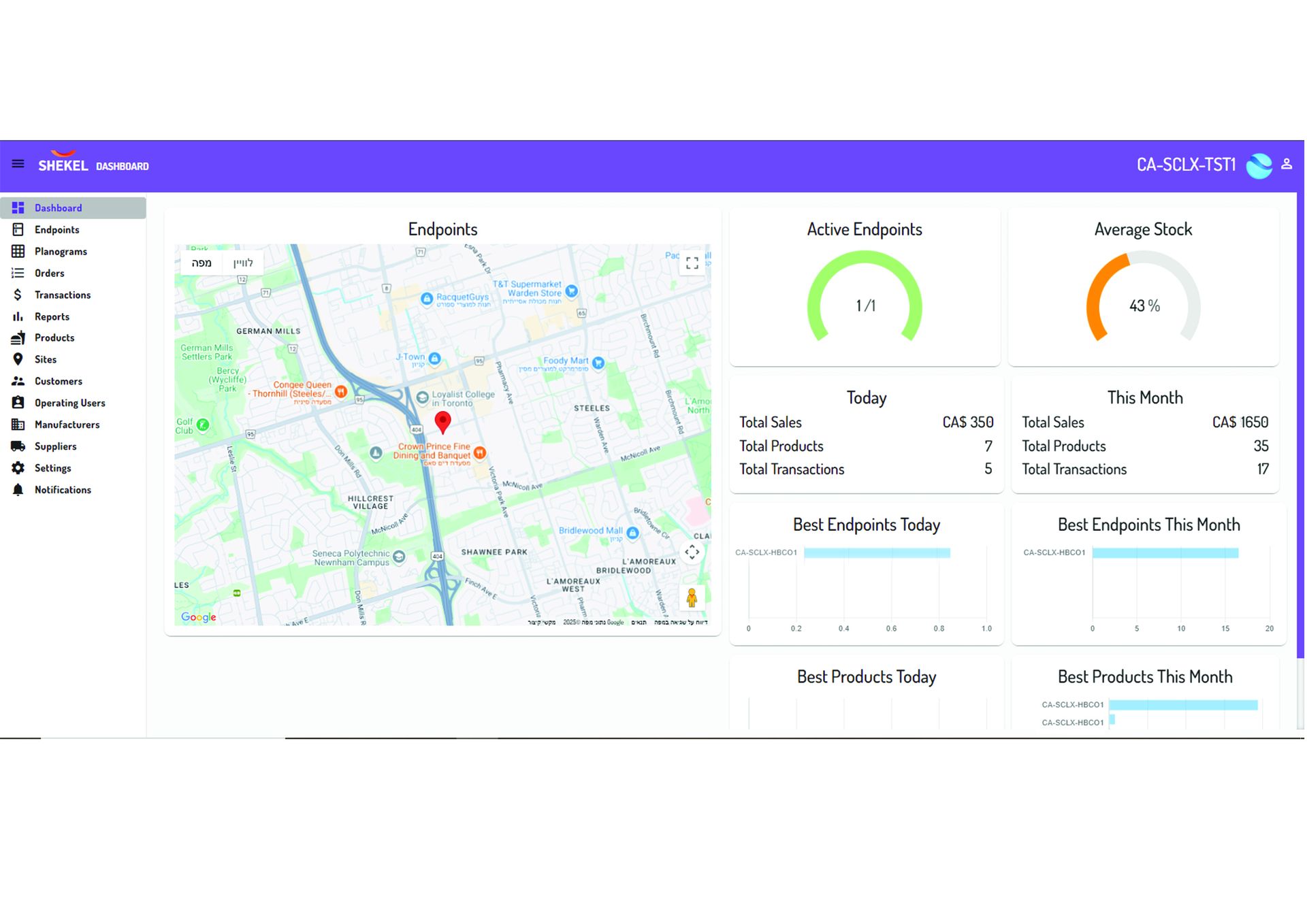
Task: Click CA-SCLX-HBCO1 bar in Best Endpoints Today
Action: (877, 553)
